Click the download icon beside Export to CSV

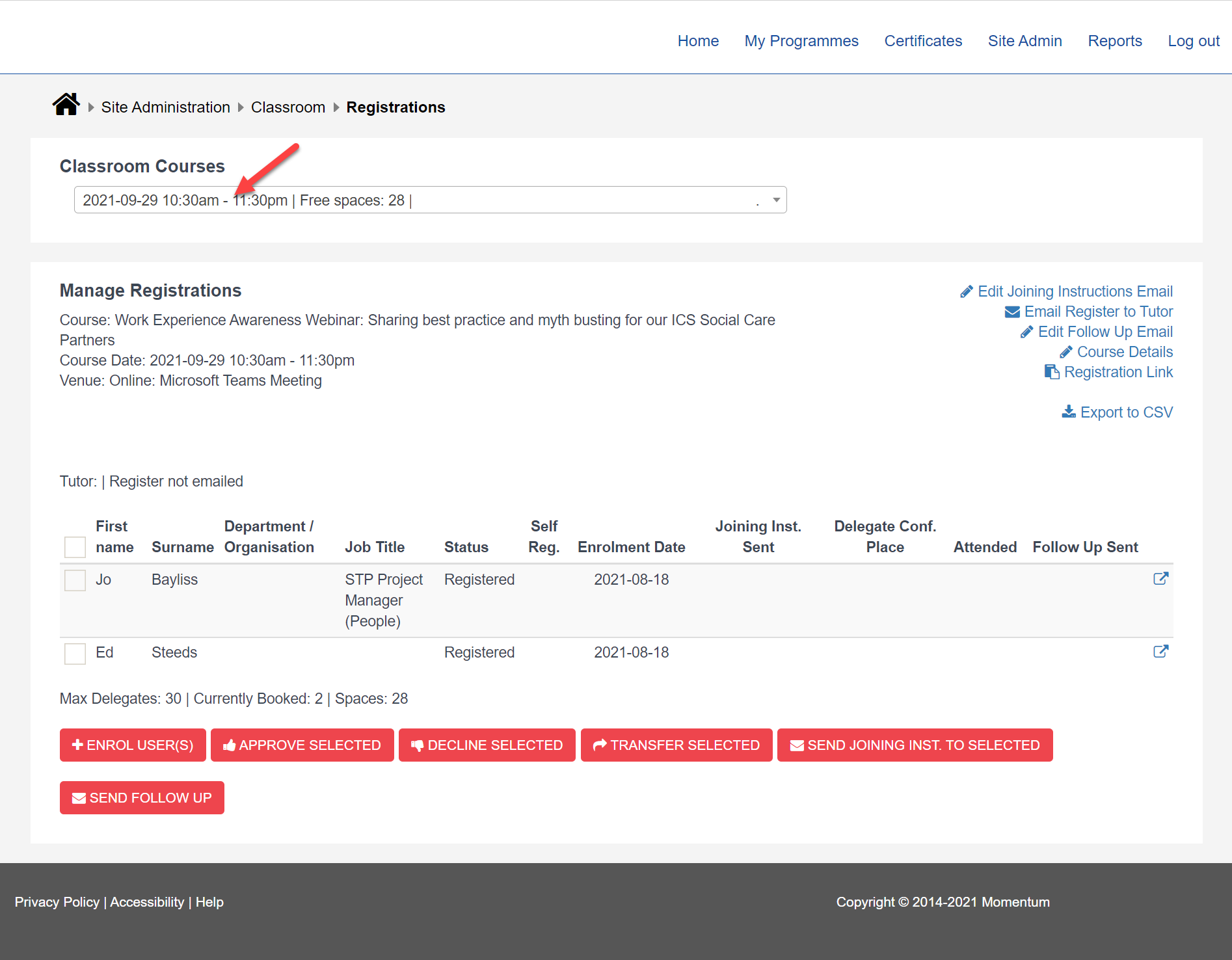point(1069,412)
